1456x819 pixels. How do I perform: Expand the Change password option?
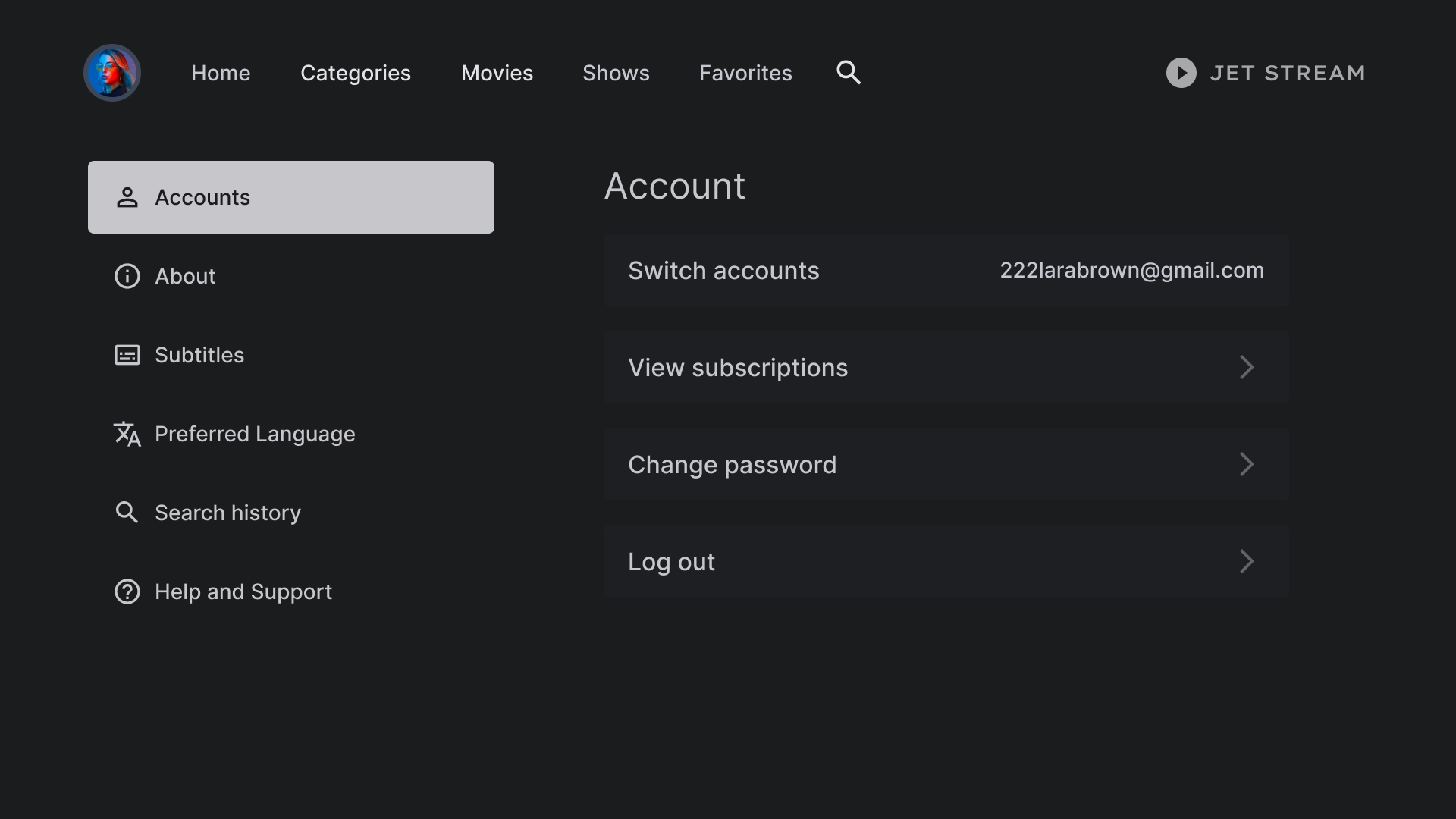click(x=1246, y=464)
